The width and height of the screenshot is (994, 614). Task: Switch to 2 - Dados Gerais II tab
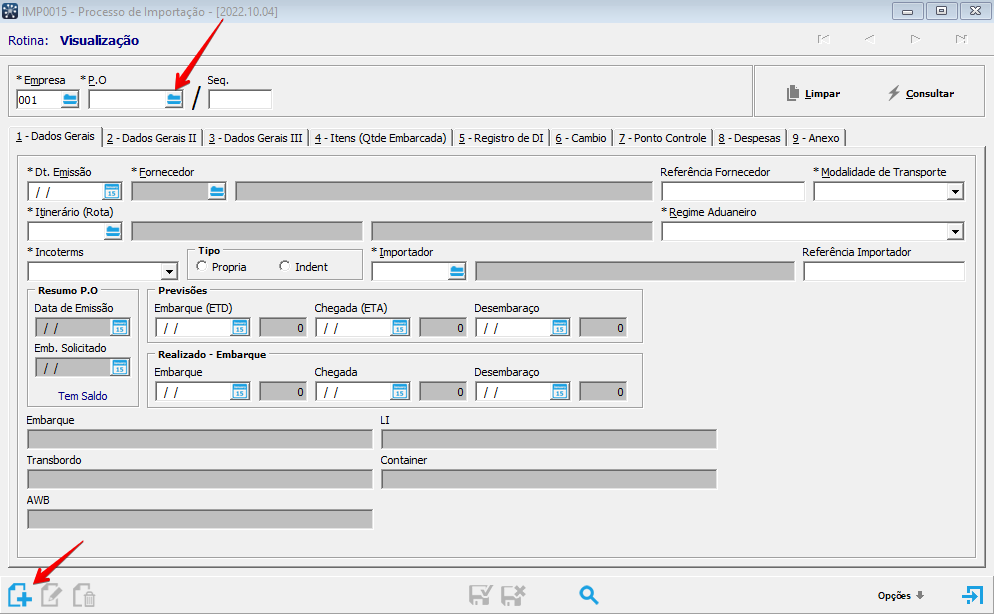[152, 138]
